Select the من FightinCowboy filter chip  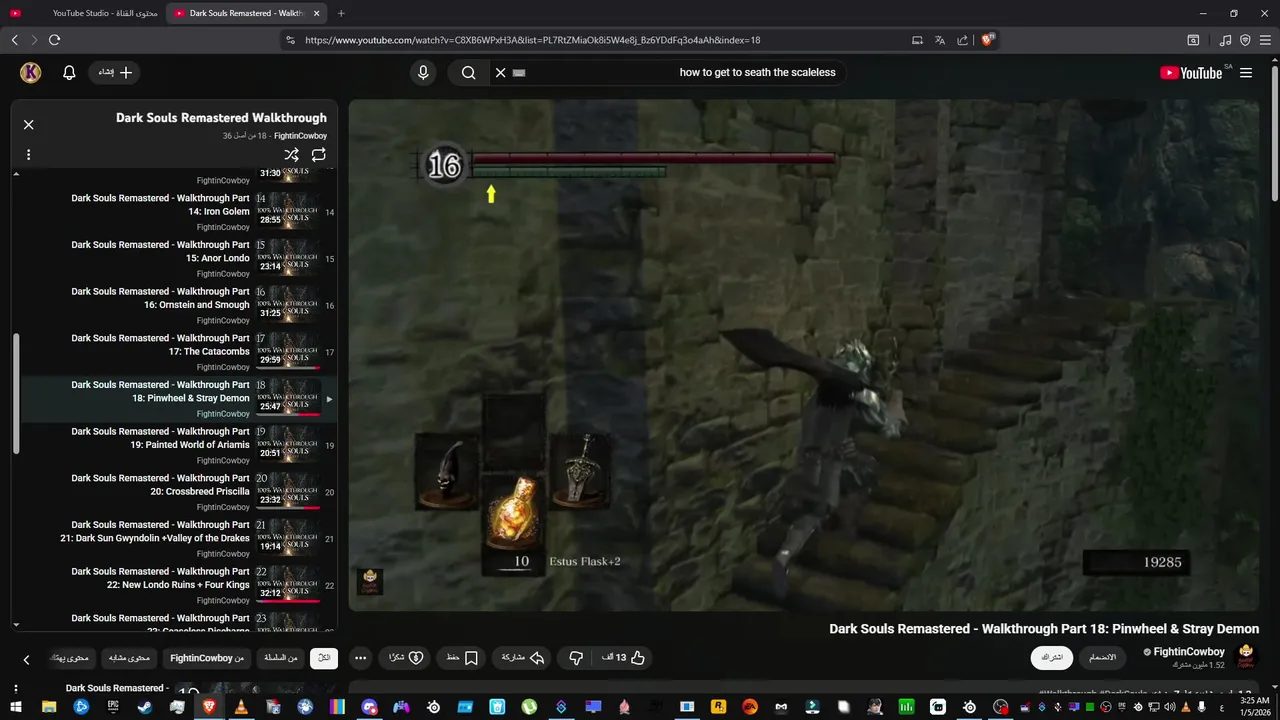coord(207,658)
